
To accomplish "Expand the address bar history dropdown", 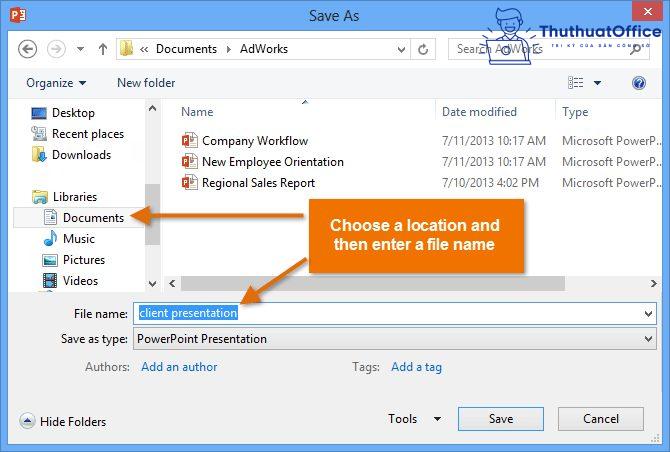I will tap(401, 50).
